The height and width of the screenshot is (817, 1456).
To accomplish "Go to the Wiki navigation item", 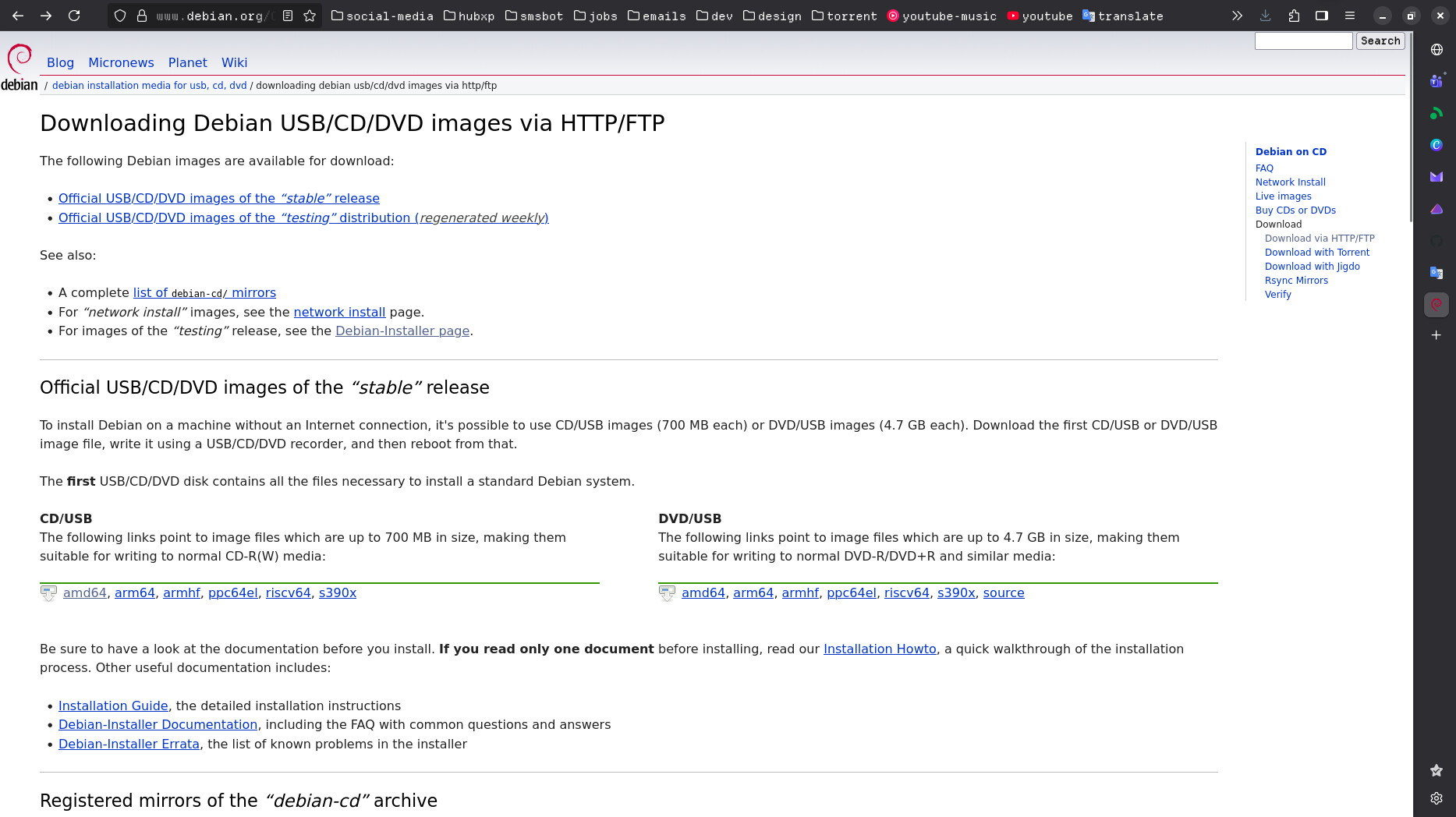I will tap(234, 62).
